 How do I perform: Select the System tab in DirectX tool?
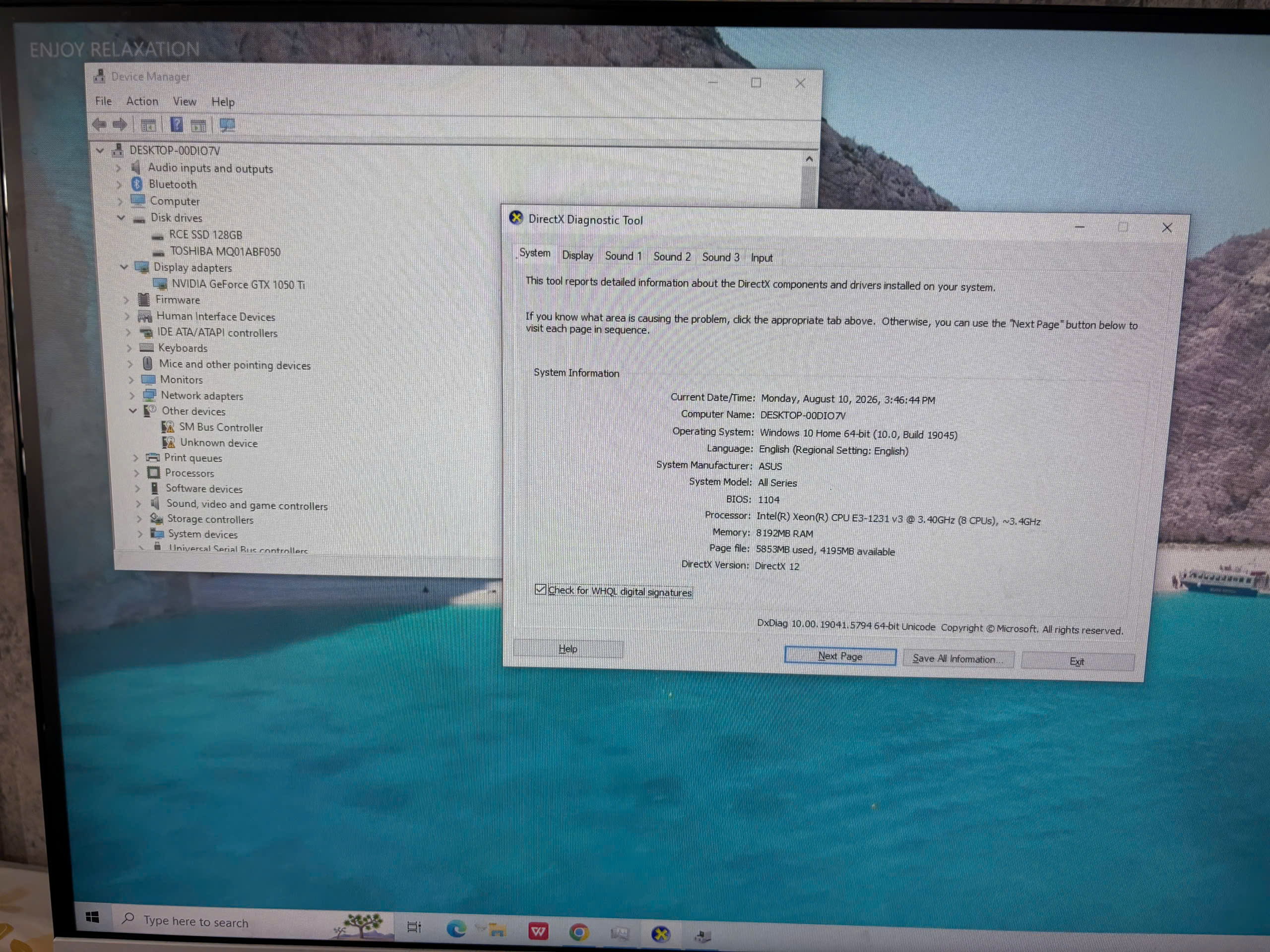pos(534,253)
